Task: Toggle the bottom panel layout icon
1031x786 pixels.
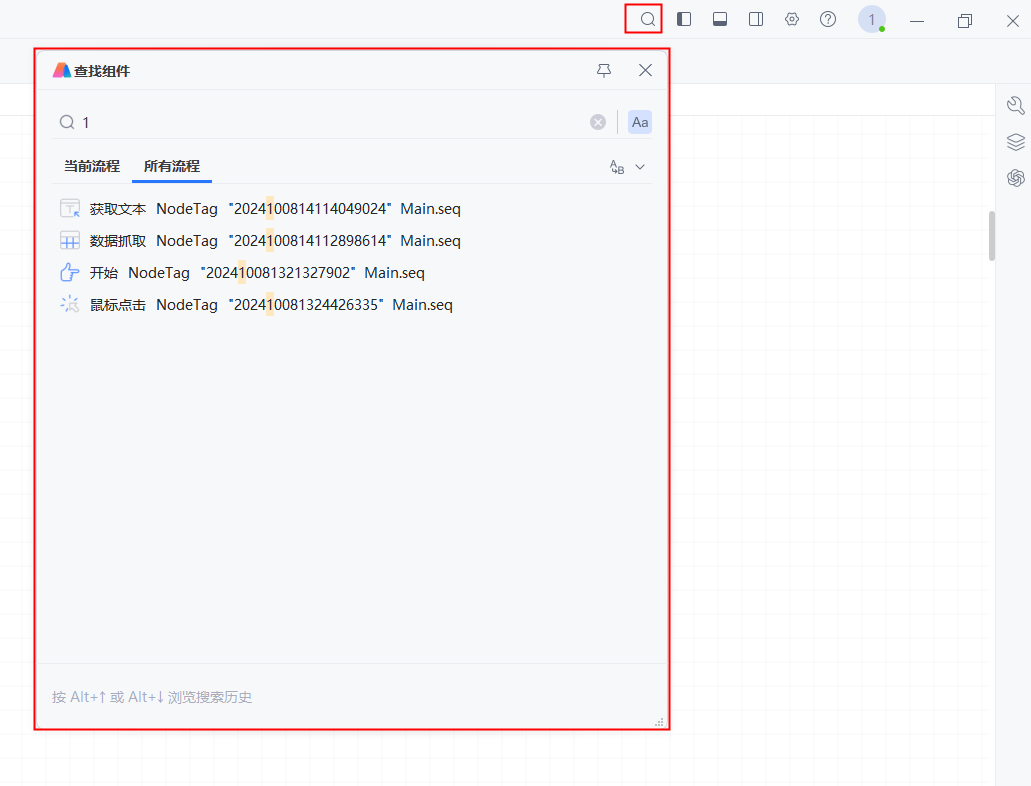Action: pyautogui.click(x=720, y=19)
